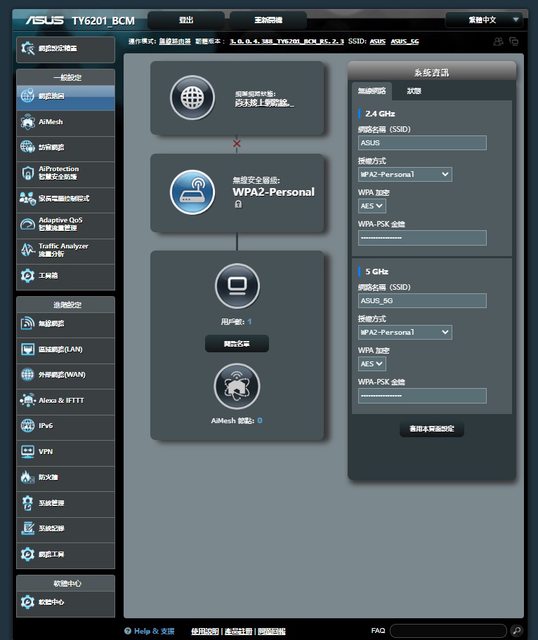Open AiMesh in the sidebar
538x640 pixels.
[65, 122]
